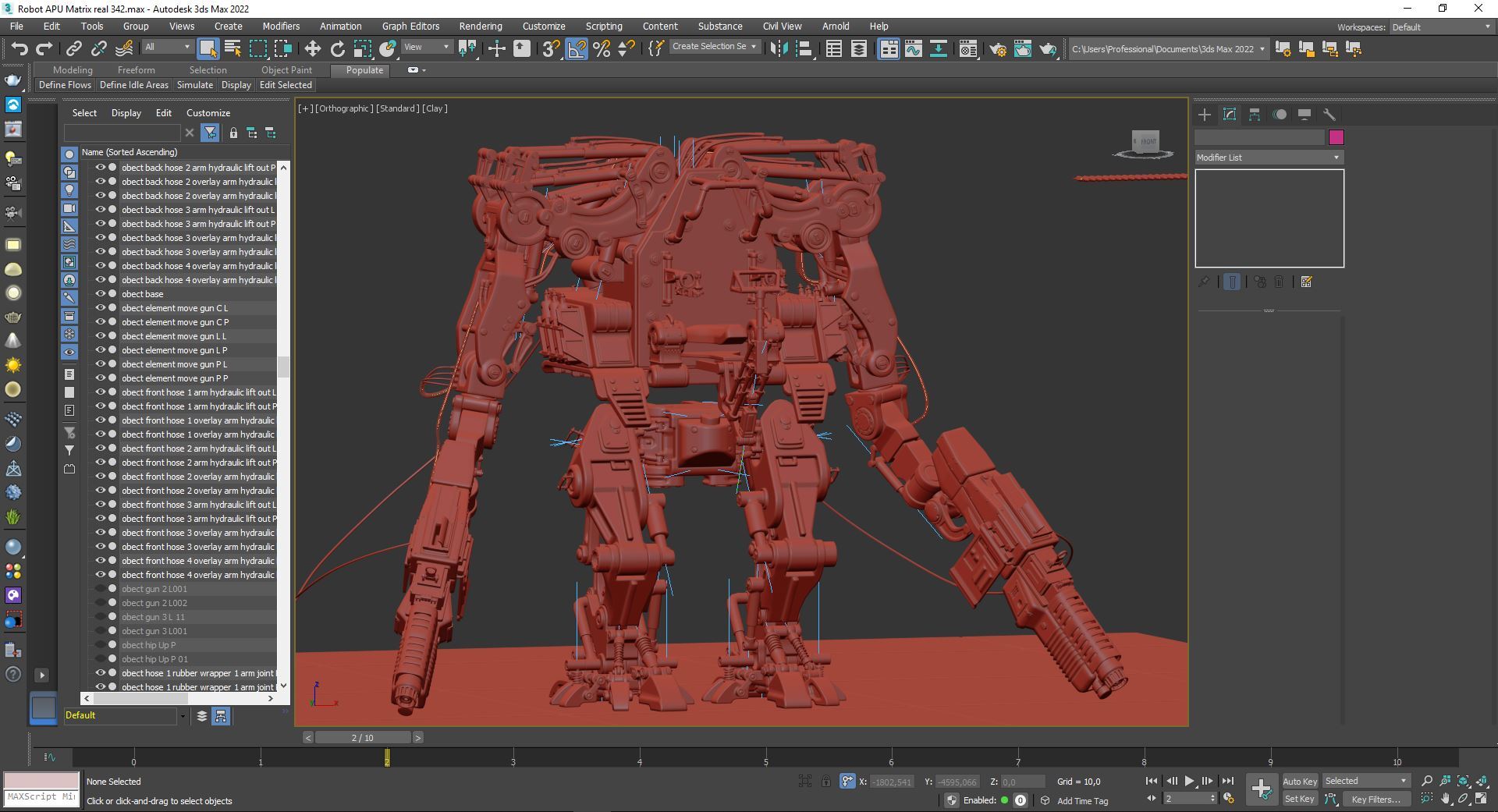Hide the 'obect base' object via eye icon

pyautogui.click(x=100, y=294)
